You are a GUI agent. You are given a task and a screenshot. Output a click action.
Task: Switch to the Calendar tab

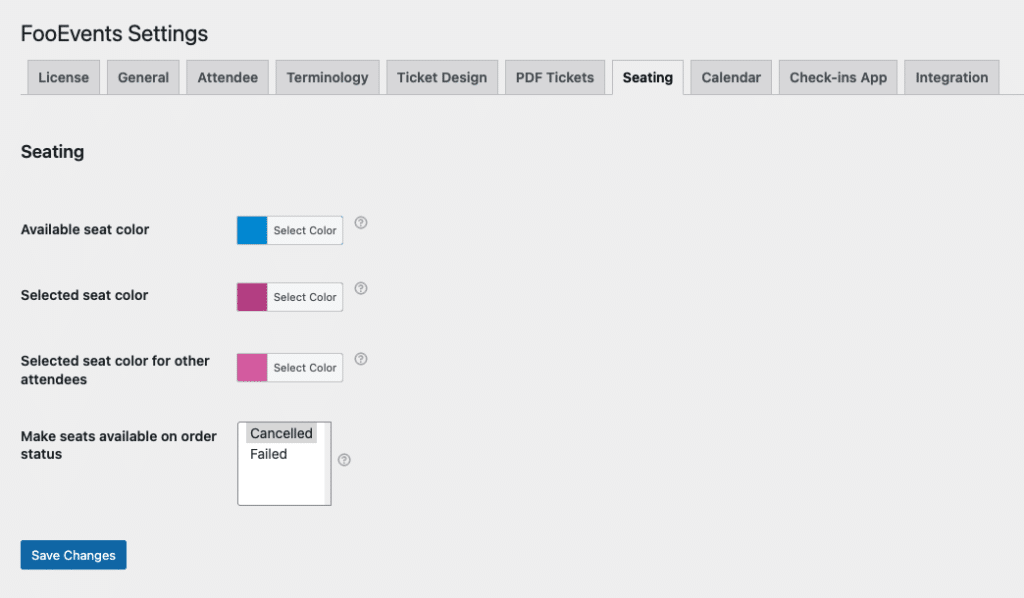[730, 76]
